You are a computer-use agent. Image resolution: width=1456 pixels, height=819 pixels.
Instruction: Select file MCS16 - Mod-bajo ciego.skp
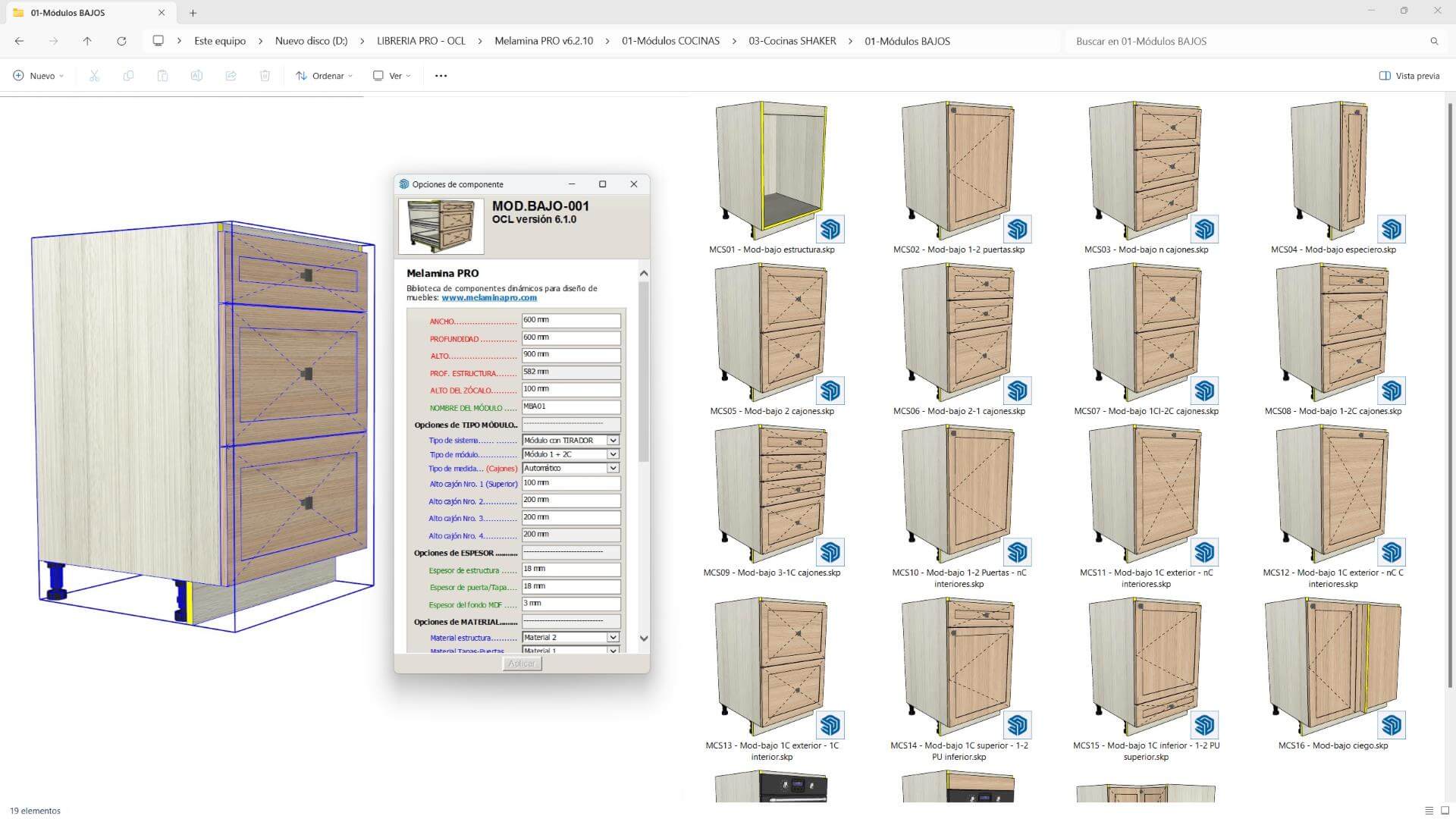pyautogui.click(x=1333, y=673)
